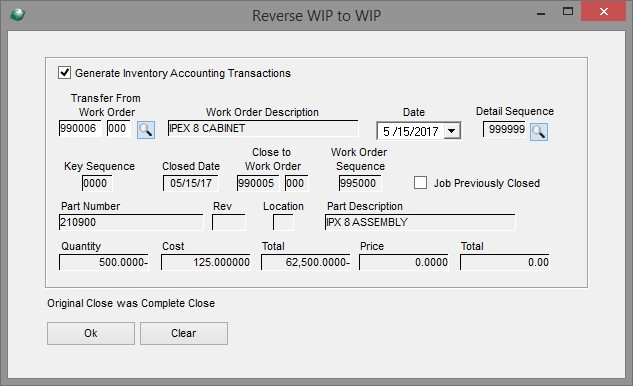Screen dimensions: 633x386
Task: Select the Total 0.00 field
Action: (x=505, y=262)
